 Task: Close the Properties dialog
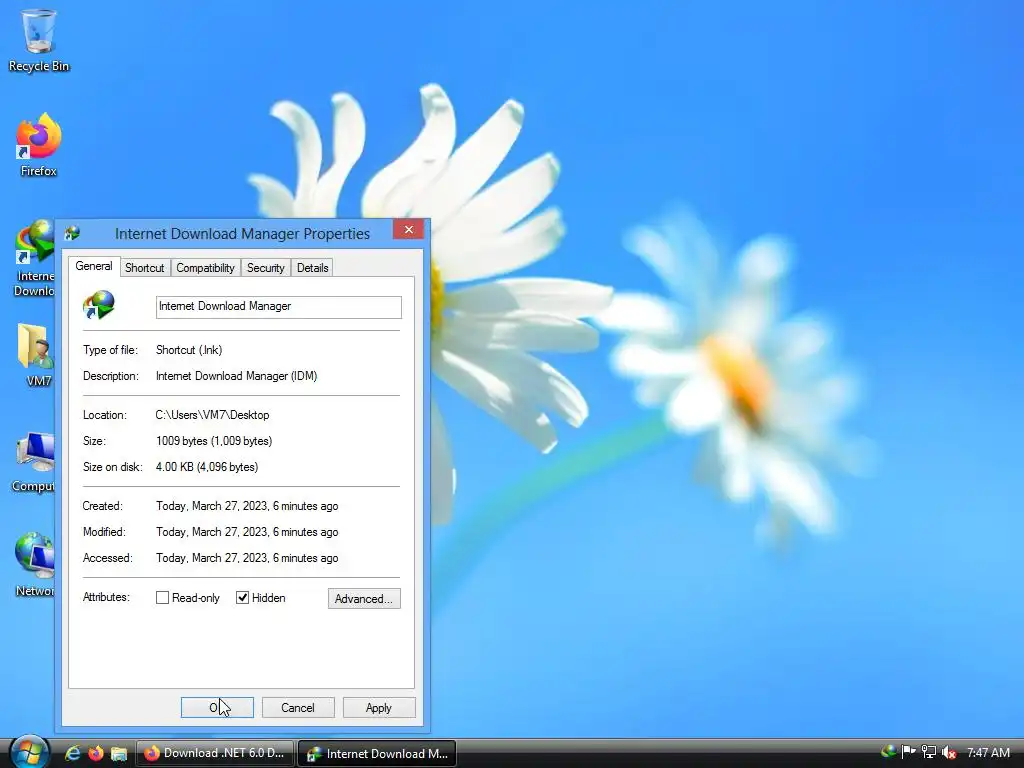[409, 229]
